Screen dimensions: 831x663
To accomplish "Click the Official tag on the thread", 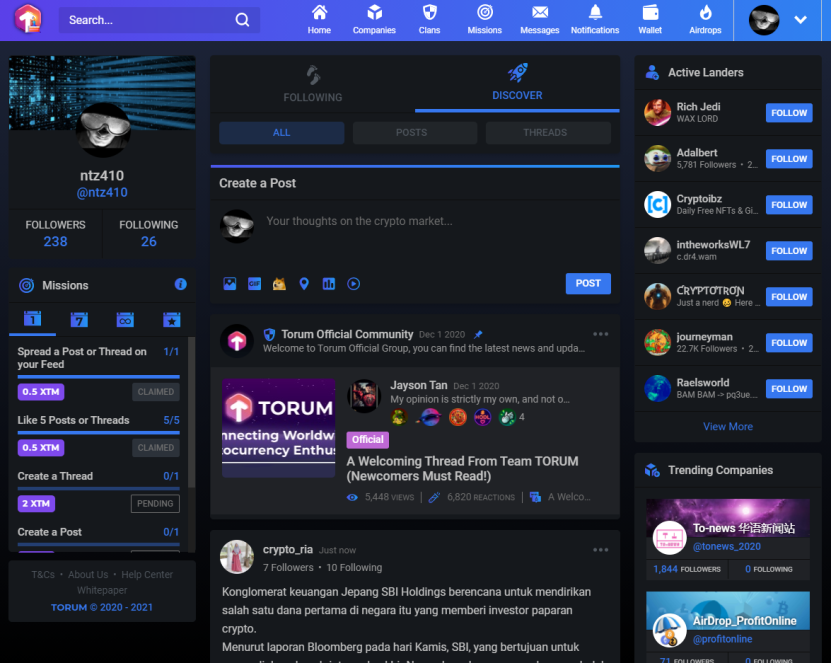I will click(368, 439).
